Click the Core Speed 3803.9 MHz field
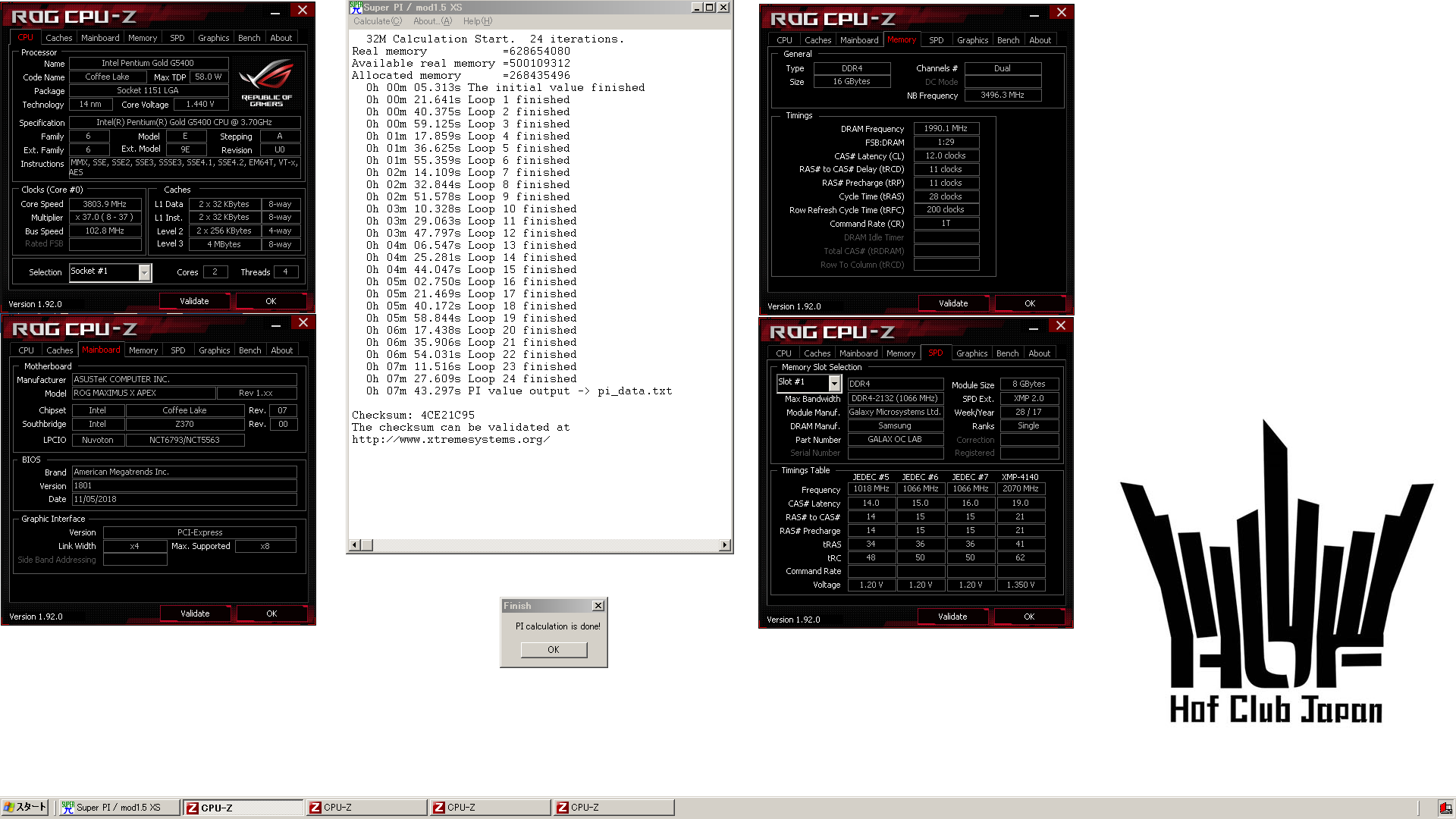This screenshot has width=1456, height=819. pos(105,204)
